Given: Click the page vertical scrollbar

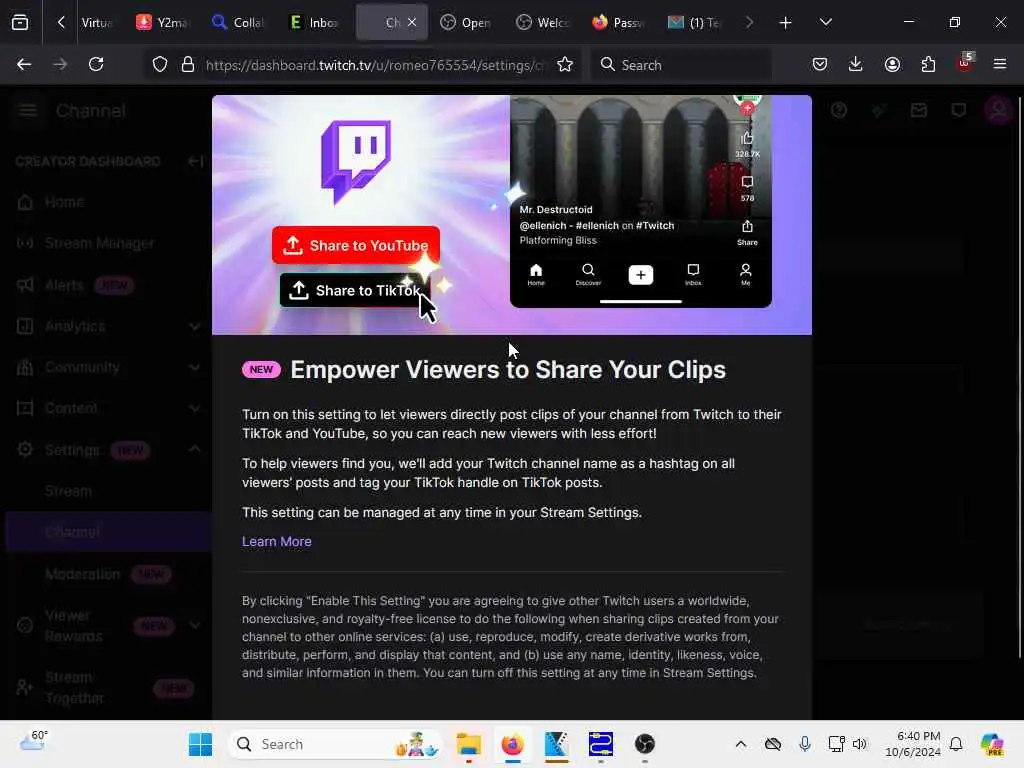Looking at the screenshot, I should (1019, 377).
